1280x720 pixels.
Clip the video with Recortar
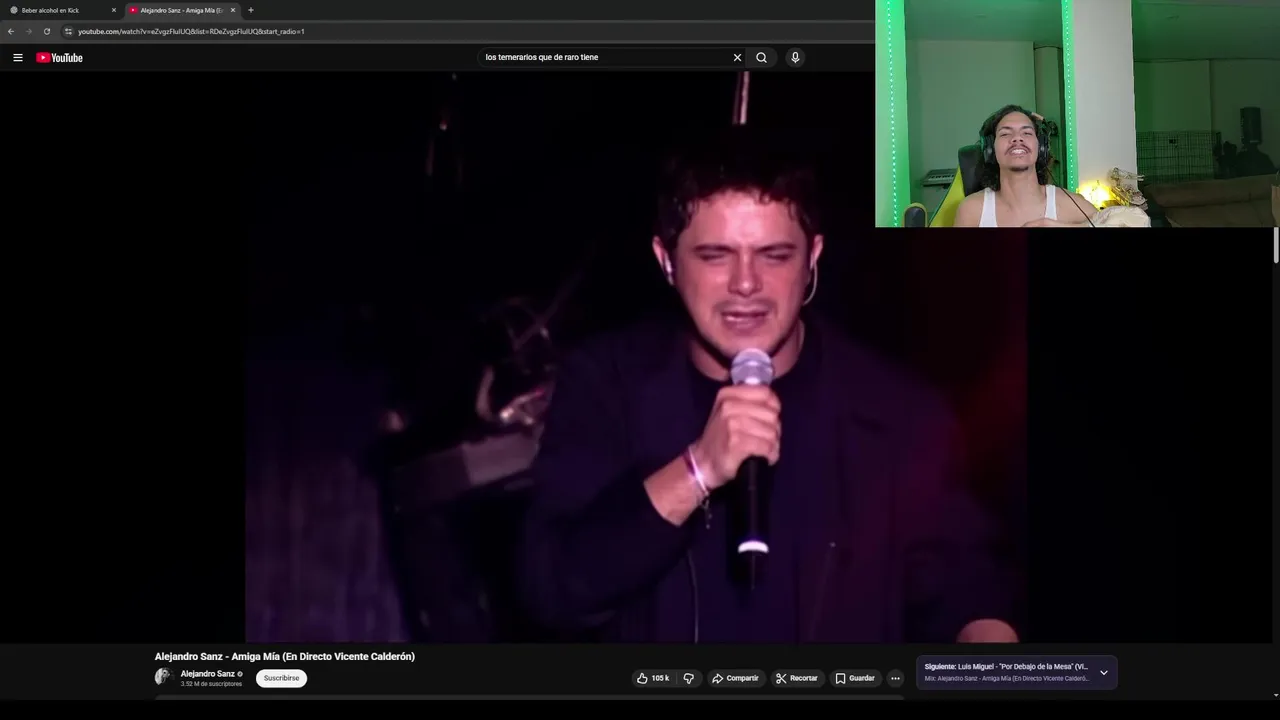tap(797, 678)
